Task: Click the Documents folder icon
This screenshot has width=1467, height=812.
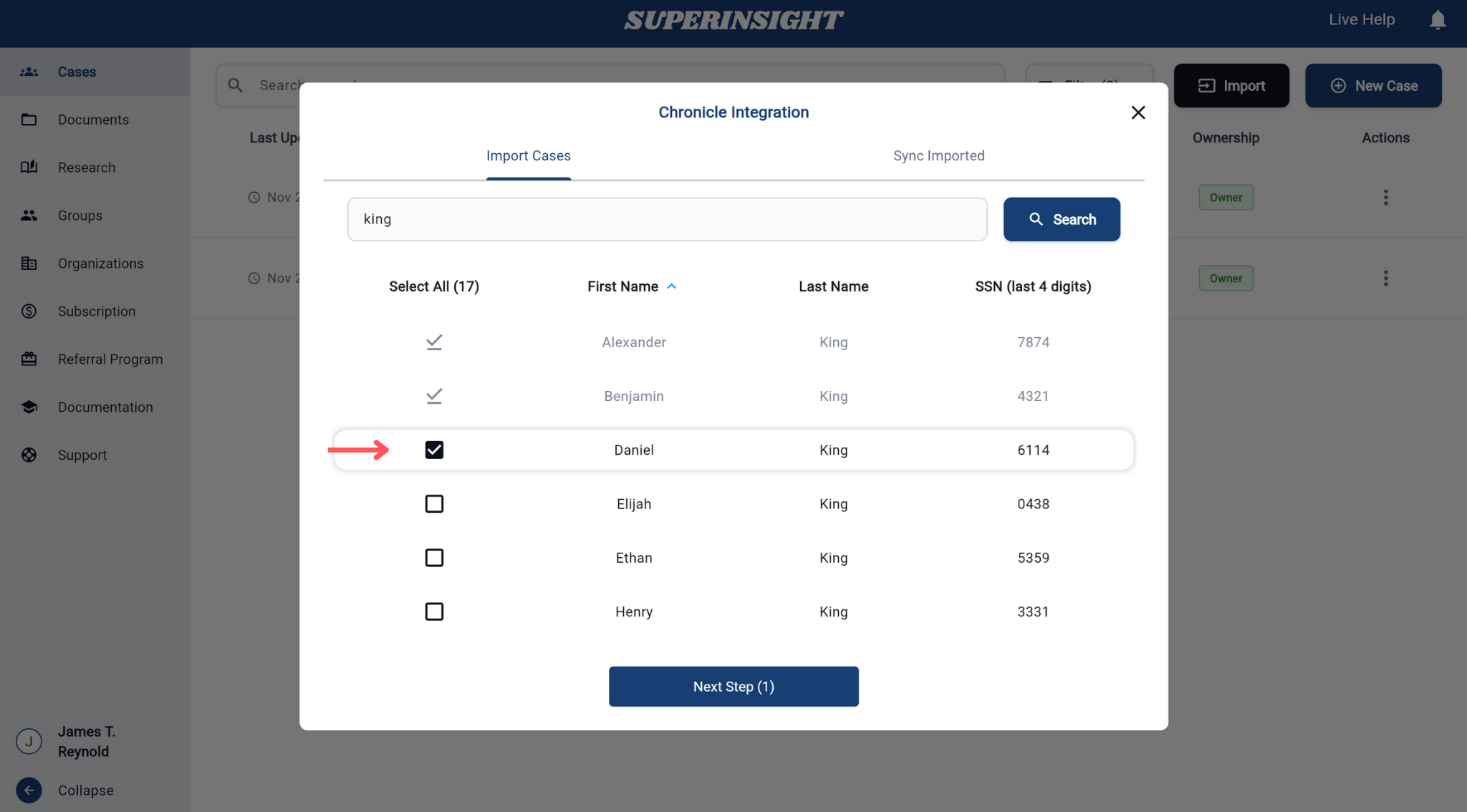Action: click(29, 119)
